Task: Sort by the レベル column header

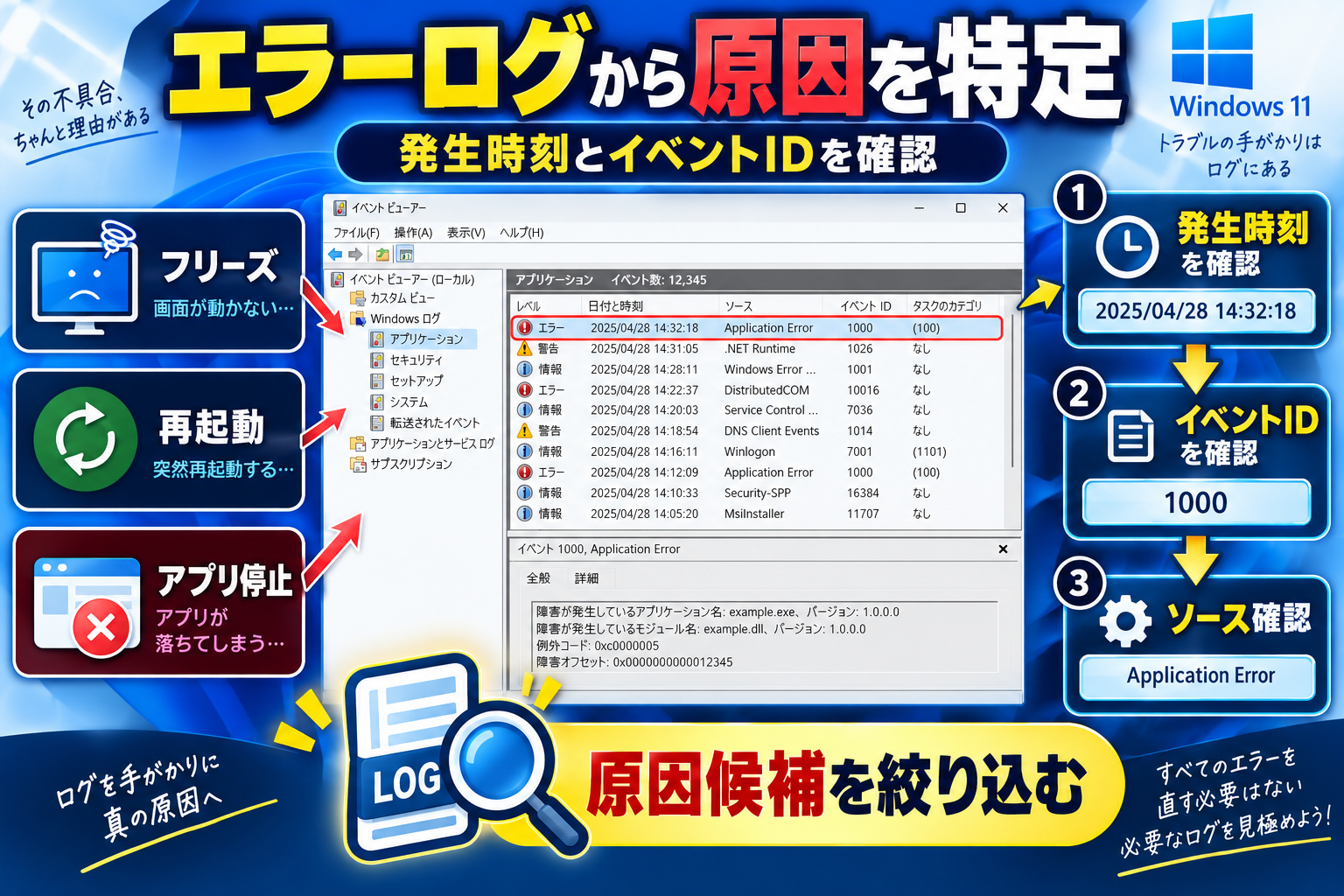Action: (x=528, y=306)
